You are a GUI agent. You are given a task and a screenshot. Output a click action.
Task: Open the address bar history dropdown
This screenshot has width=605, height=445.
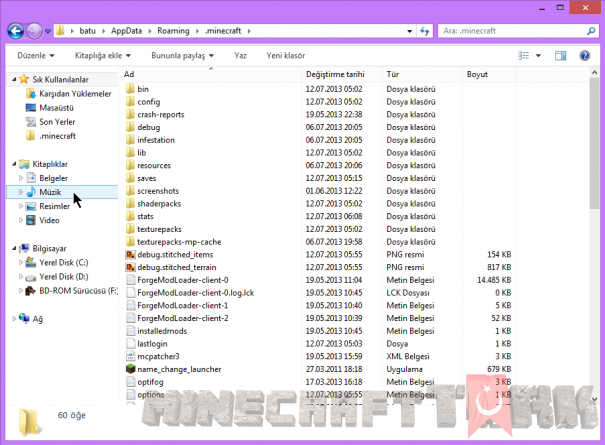coord(409,31)
